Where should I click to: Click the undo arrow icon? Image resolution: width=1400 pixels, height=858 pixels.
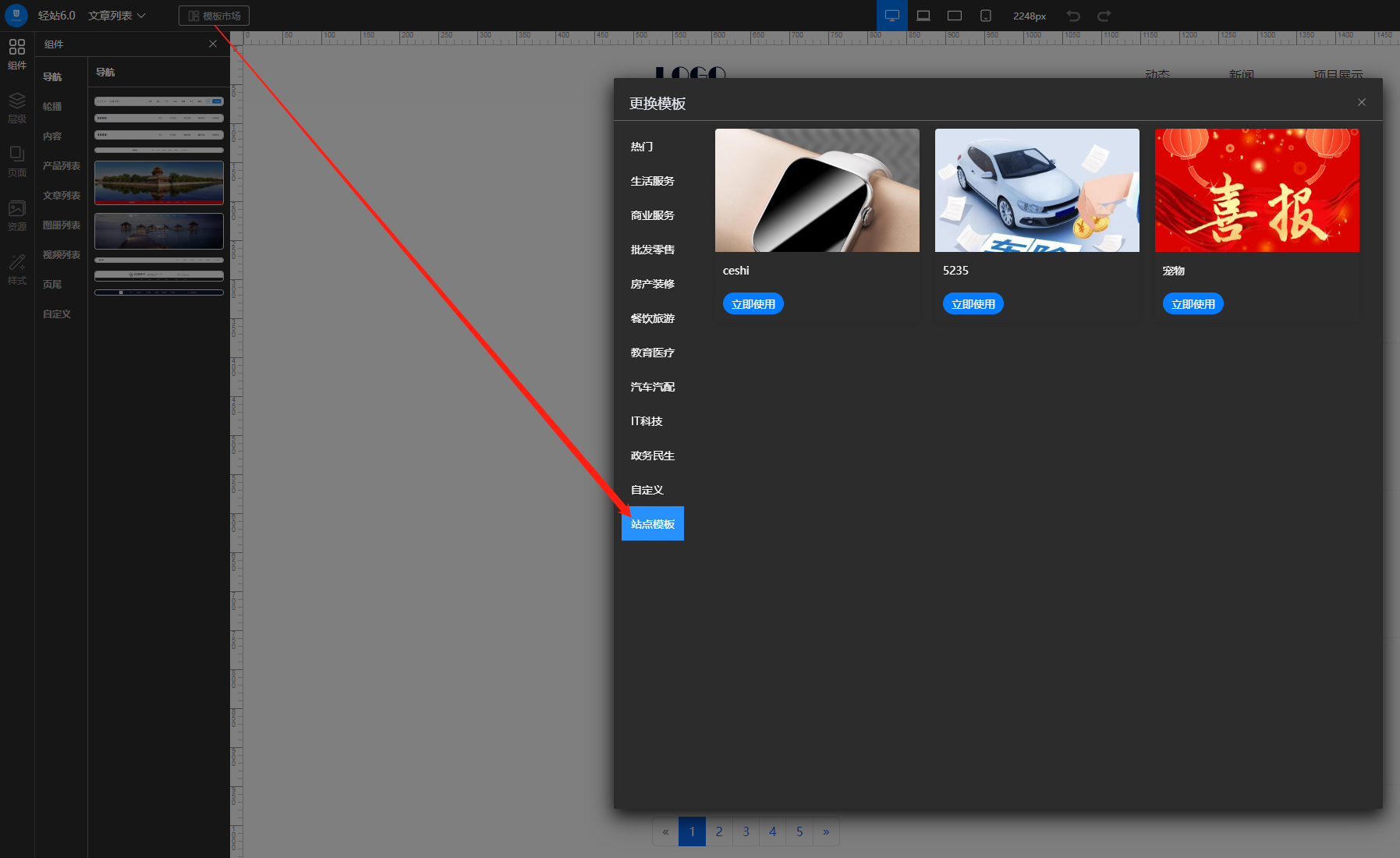(x=1073, y=16)
